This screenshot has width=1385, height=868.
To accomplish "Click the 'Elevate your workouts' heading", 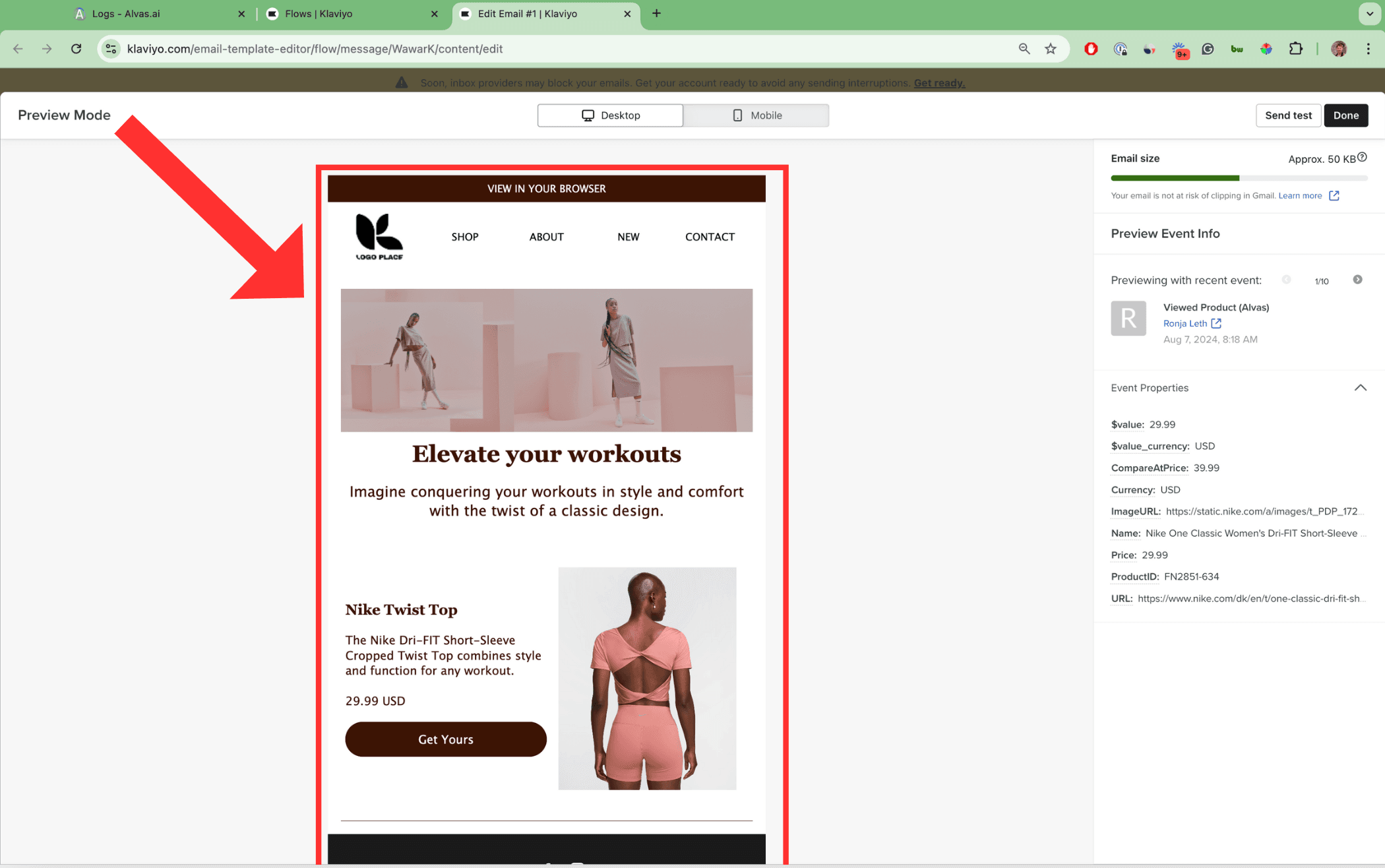I will tap(546, 454).
